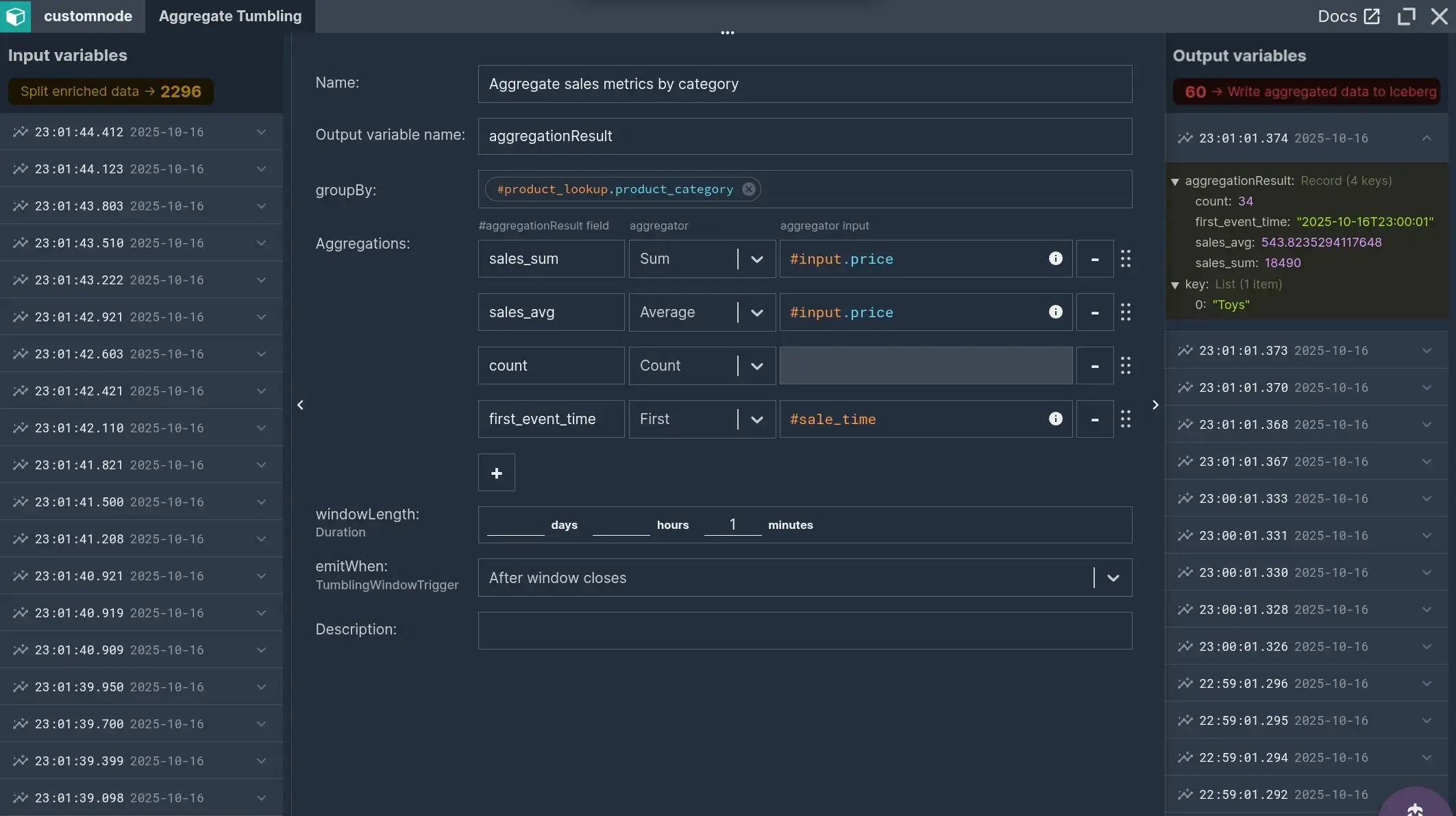Click the windowLength minutes field
The width and height of the screenshot is (1456, 816).
732,524
